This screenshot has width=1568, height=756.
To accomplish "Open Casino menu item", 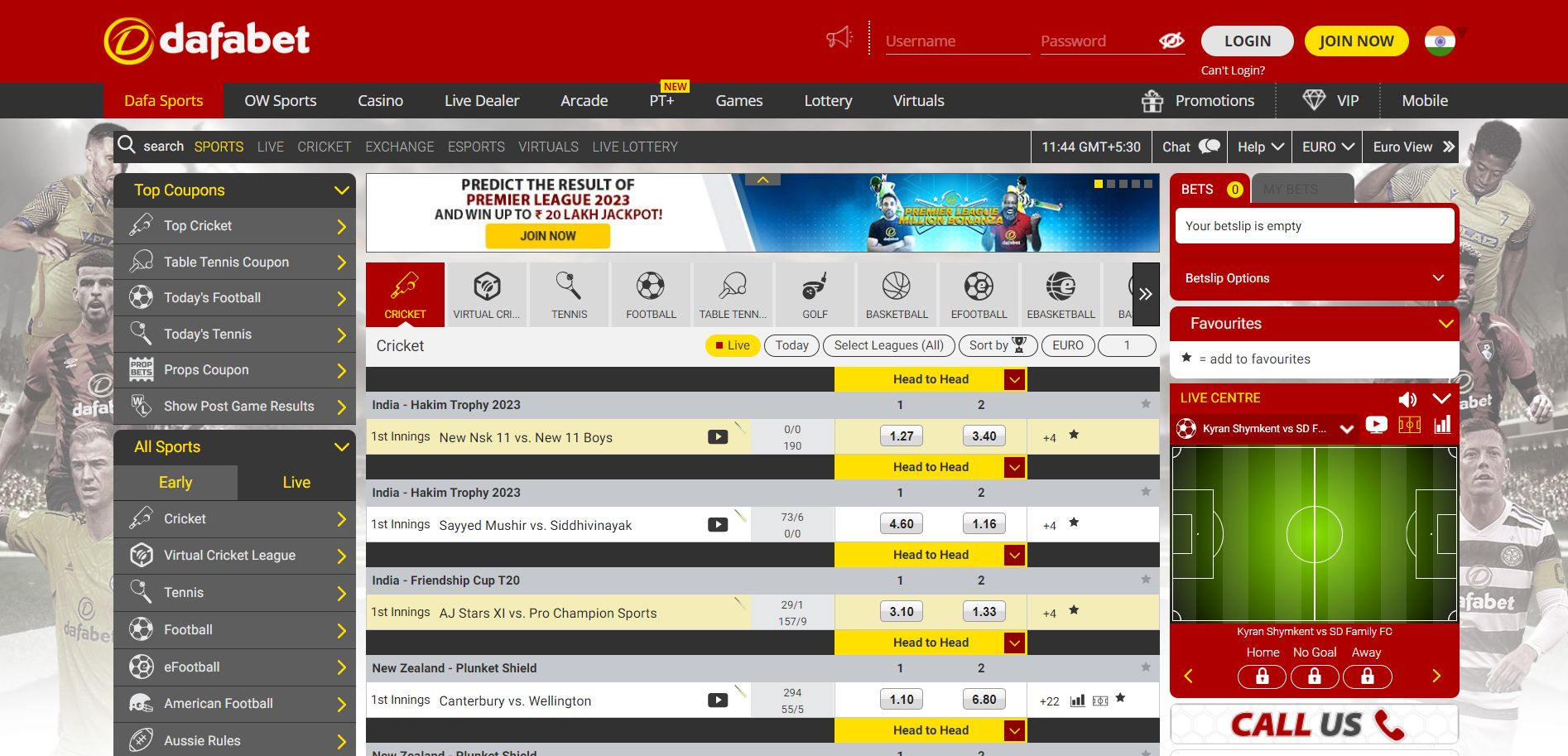I will 380,100.
